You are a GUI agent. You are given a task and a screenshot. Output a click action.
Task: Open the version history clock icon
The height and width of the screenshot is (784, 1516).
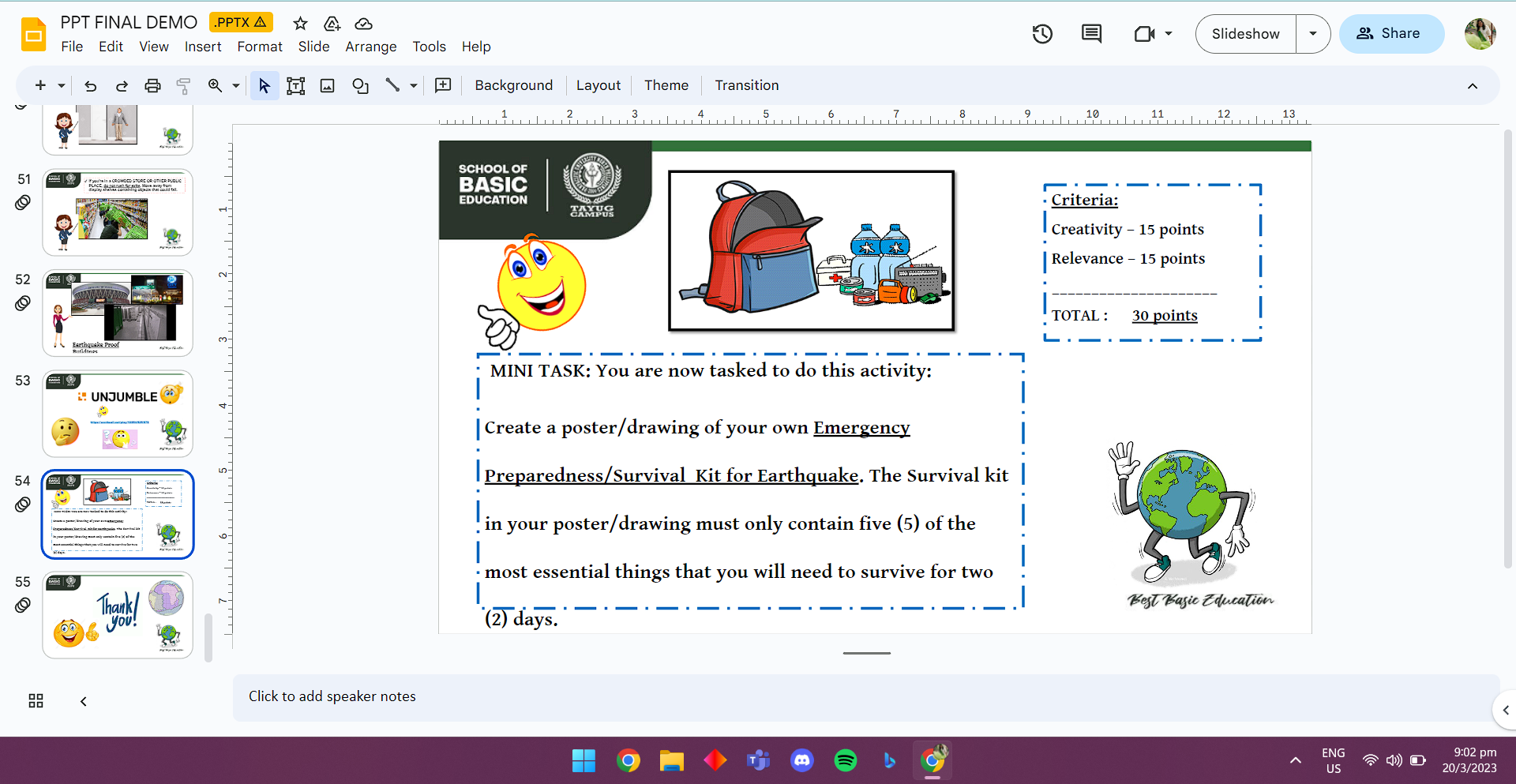click(x=1042, y=34)
